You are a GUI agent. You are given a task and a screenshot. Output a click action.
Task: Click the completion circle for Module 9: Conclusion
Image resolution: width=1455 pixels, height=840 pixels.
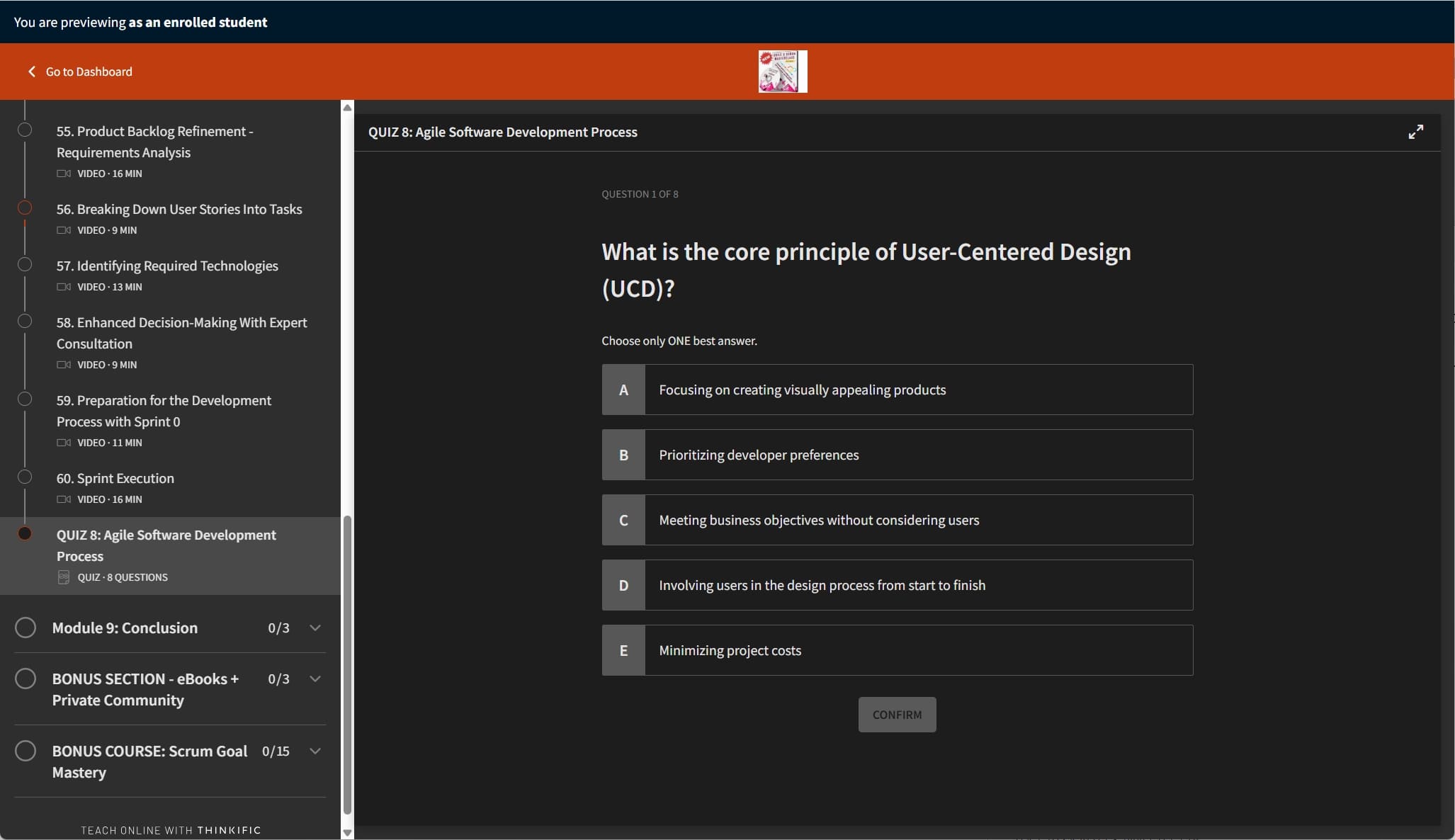click(x=26, y=628)
